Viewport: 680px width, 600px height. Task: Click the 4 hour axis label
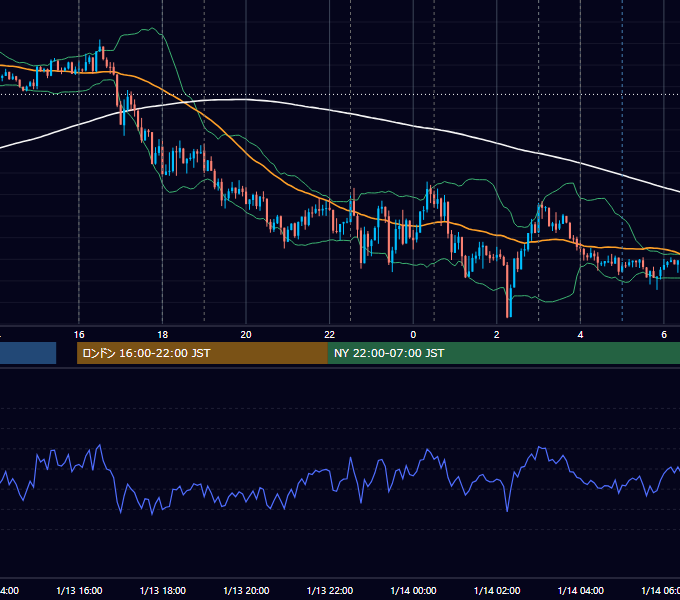580,335
